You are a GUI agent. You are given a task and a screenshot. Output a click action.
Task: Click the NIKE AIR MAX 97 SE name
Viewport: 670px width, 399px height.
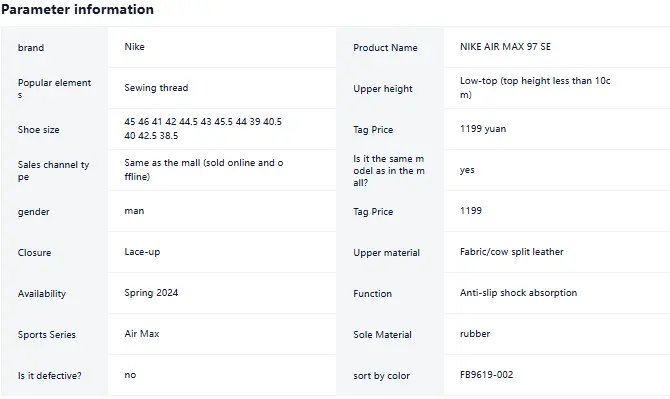tap(505, 47)
